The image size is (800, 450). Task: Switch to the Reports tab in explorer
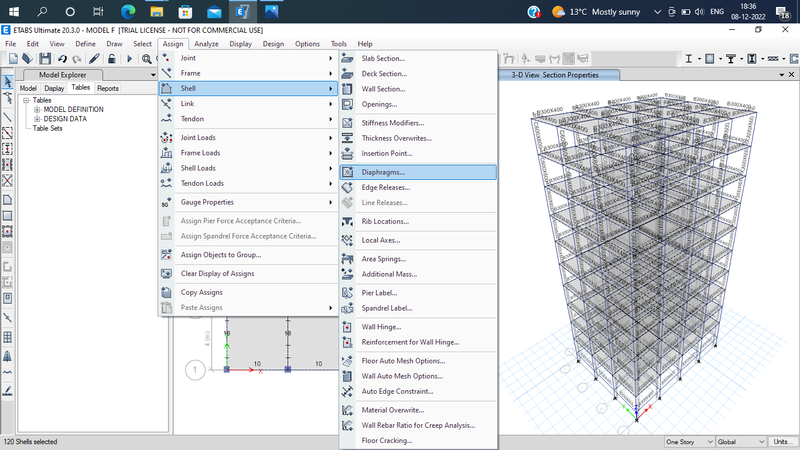(108, 88)
